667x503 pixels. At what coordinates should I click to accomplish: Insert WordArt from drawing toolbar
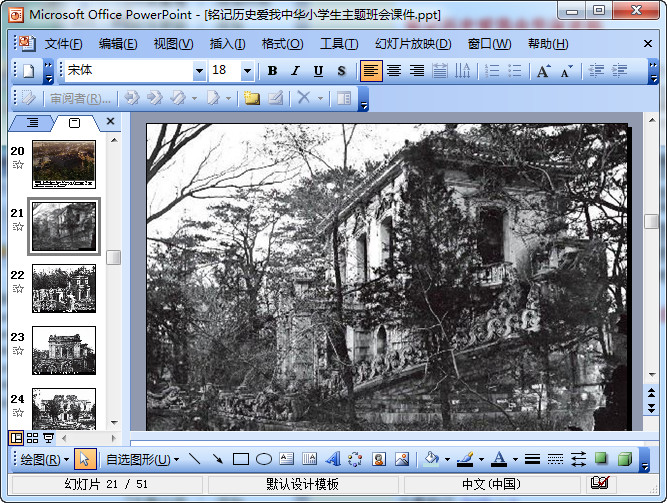point(333,459)
